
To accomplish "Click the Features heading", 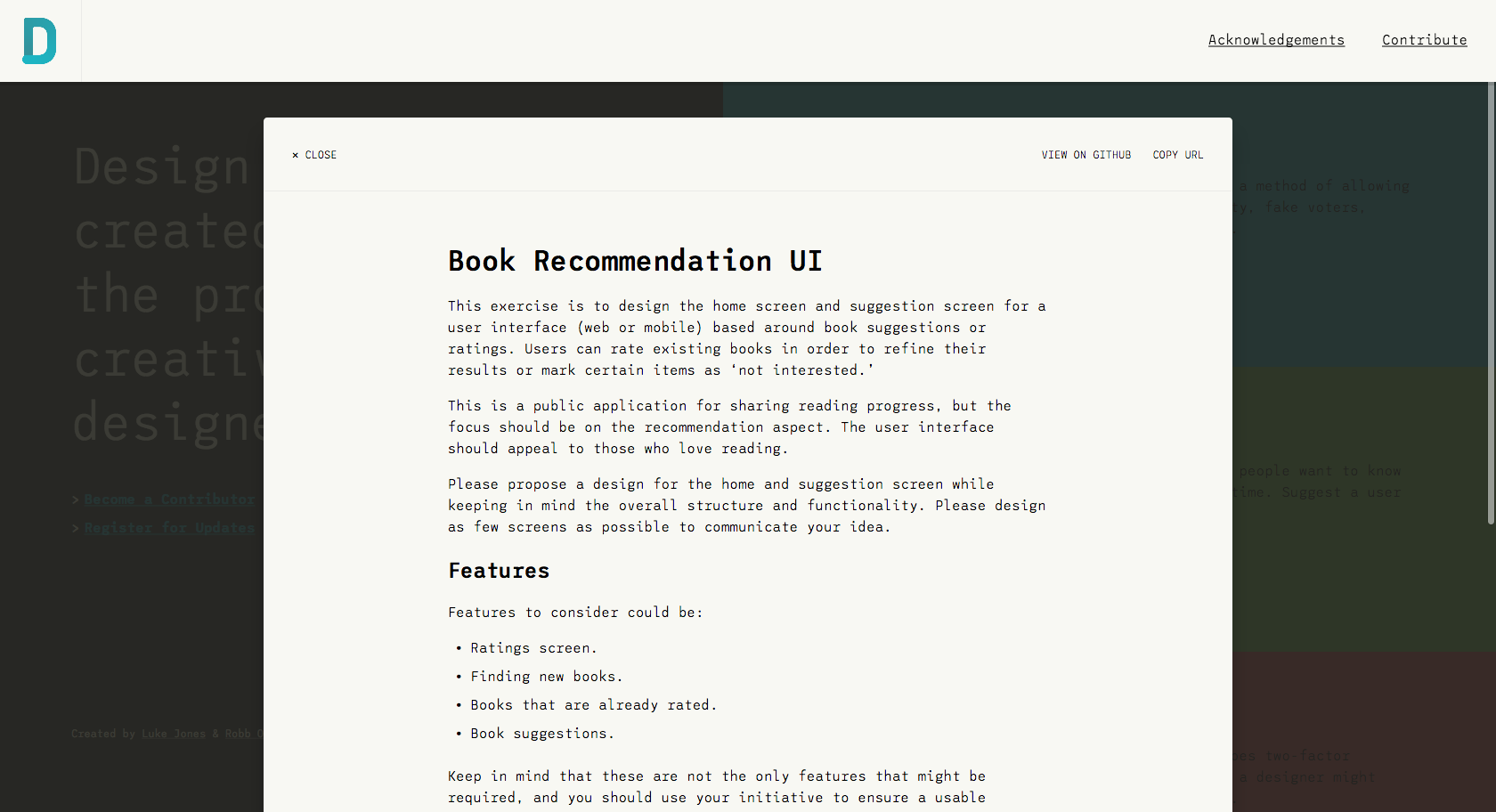I will [x=499, y=571].
